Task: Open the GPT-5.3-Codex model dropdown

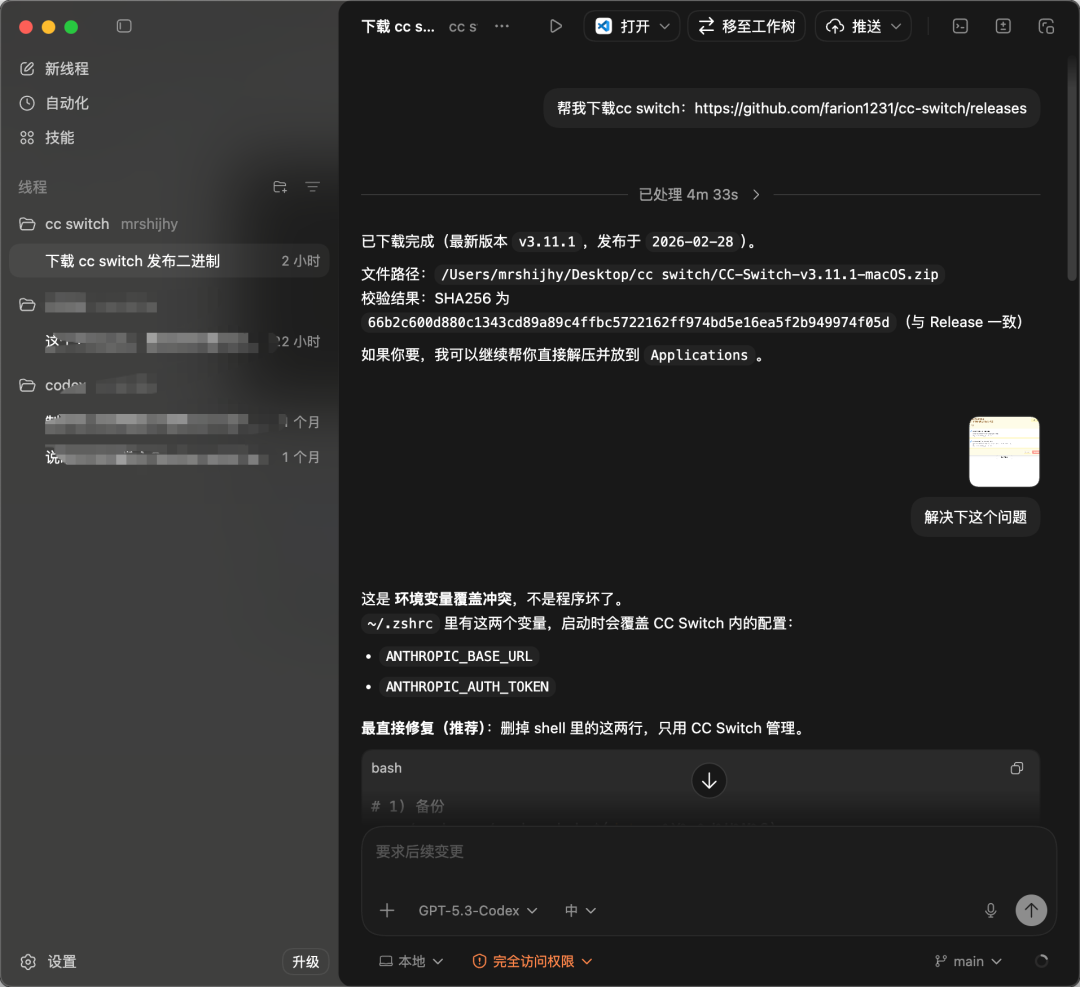Action: 478,910
